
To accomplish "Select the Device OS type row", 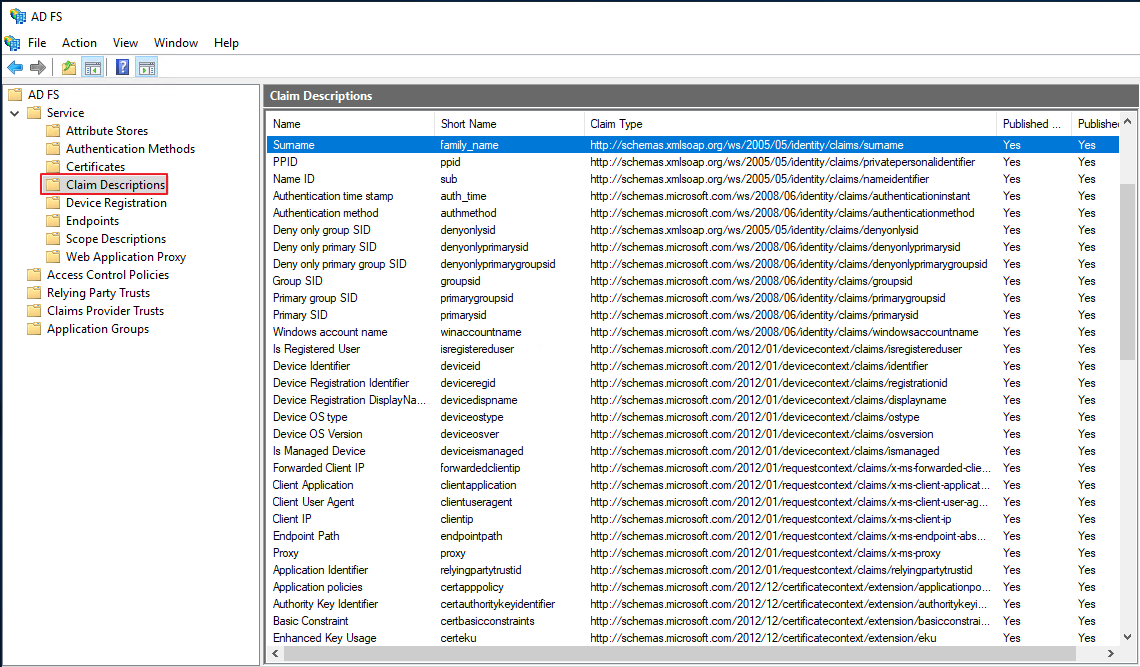I will coord(692,417).
